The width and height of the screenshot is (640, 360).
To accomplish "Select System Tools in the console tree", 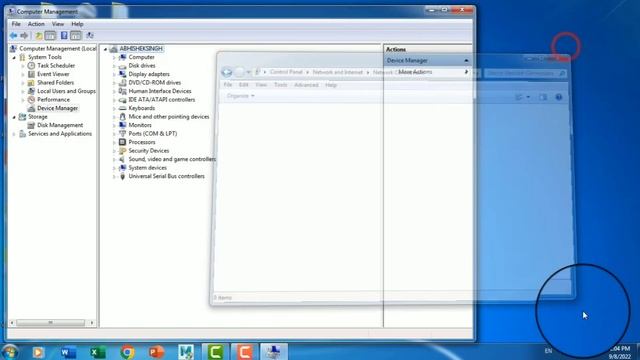I will pyautogui.click(x=44, y=57).
